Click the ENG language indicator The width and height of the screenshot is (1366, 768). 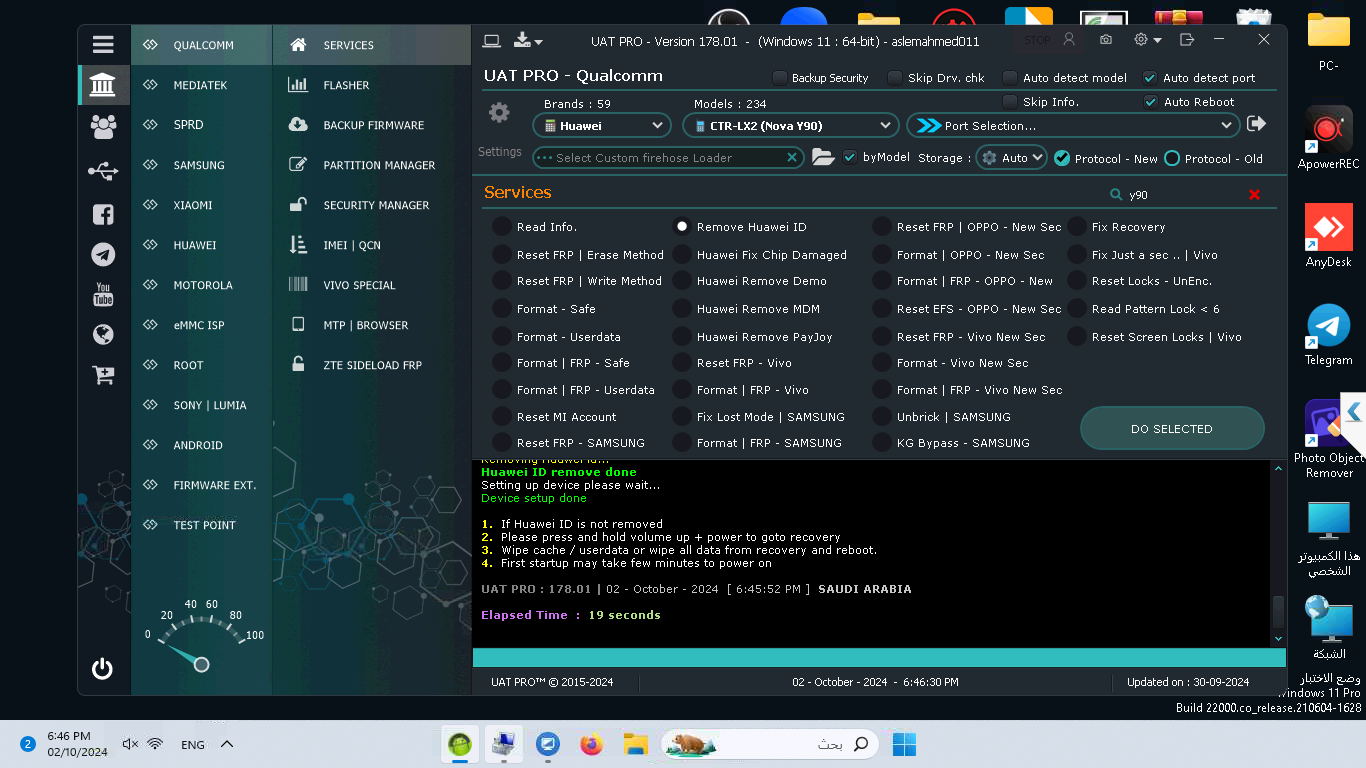[193, 744]
